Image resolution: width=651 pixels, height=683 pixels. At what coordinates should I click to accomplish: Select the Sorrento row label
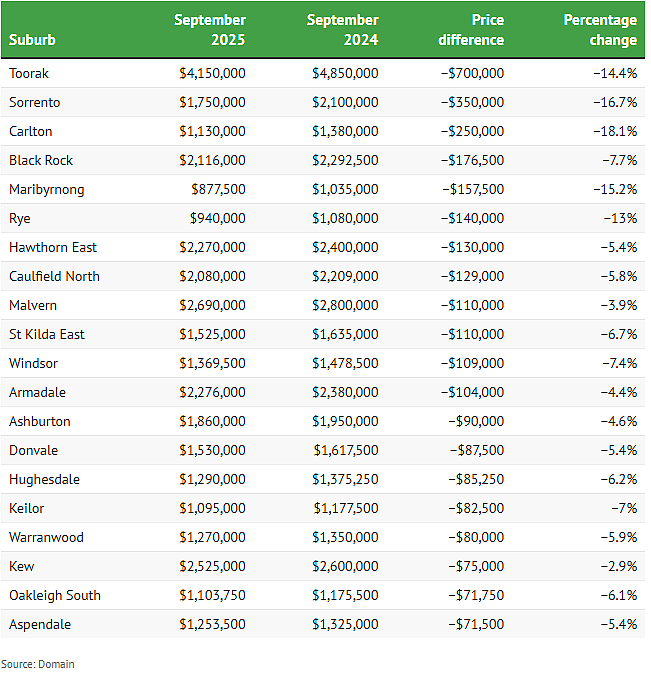point(34,102)
